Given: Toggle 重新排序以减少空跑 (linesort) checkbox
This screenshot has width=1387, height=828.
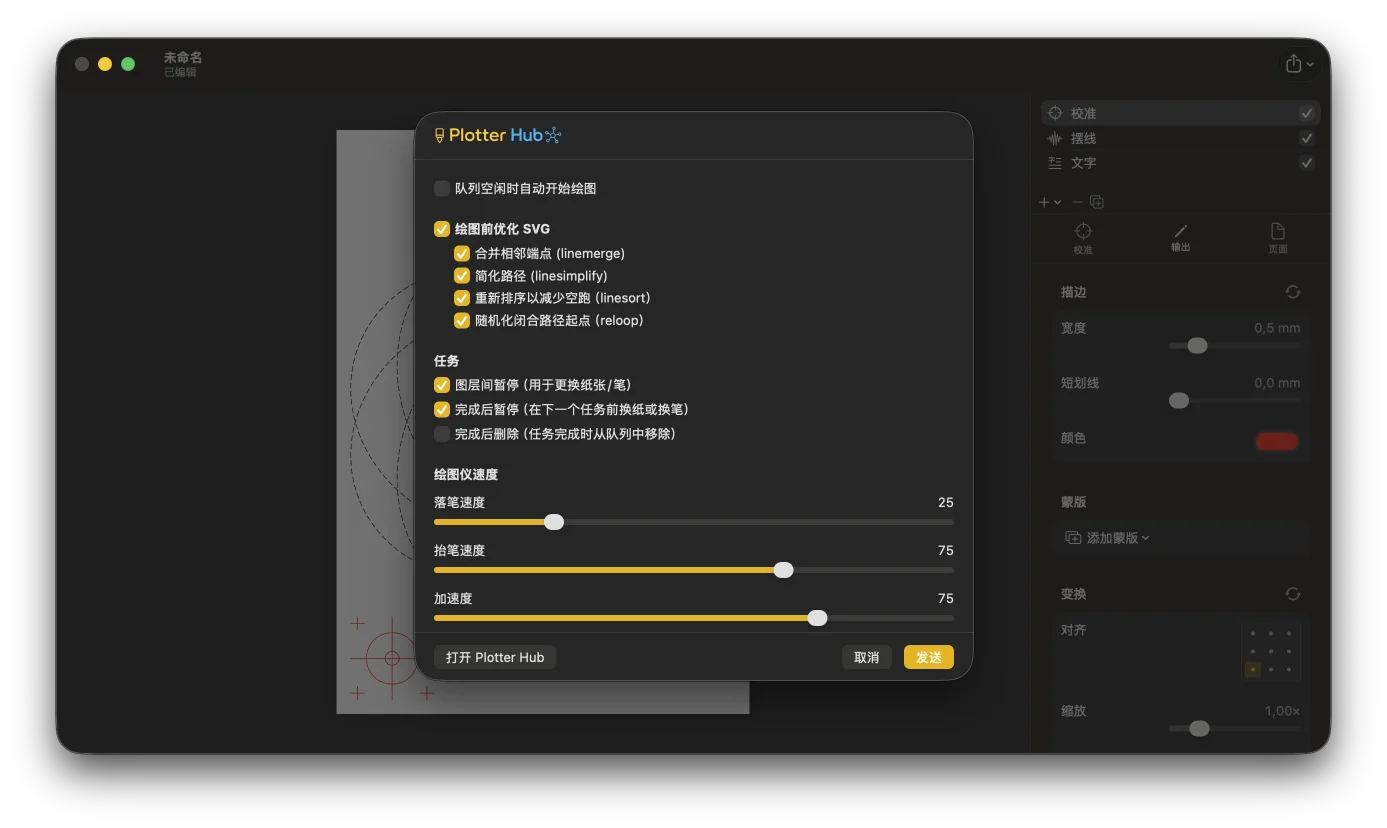Looking at the screenshot, I should point(462,298).
